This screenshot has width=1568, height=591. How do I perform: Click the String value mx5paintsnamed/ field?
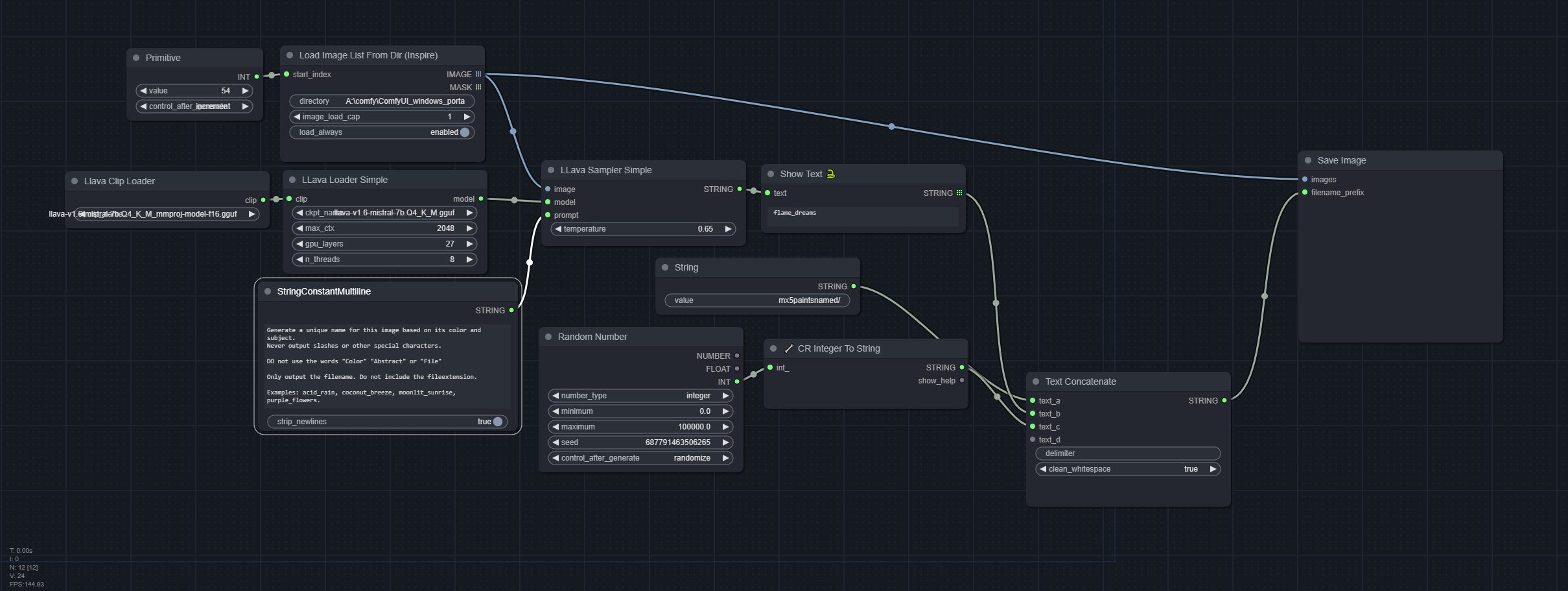click(x=757, y=300)
